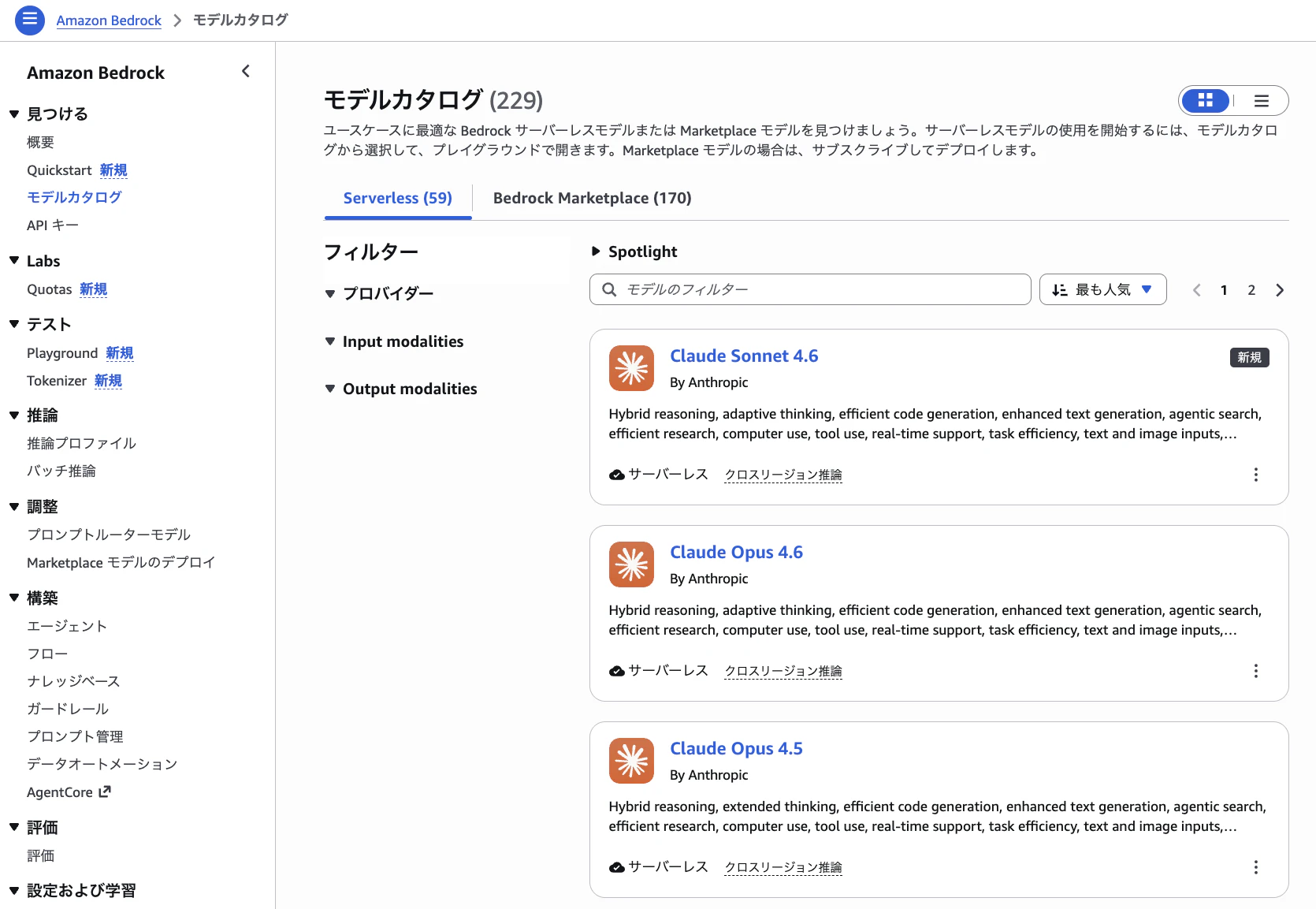Screen dimensions: 1316x909
Task: Click クロスリージョン推論 on Claude Opus 4.5
Action: click(783, 867)
